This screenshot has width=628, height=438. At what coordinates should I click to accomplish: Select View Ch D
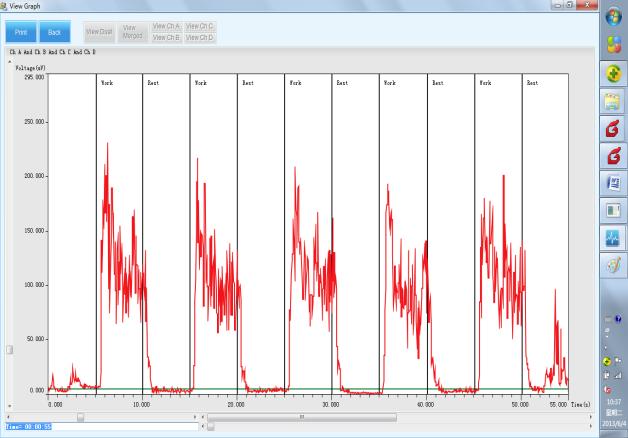199,38
